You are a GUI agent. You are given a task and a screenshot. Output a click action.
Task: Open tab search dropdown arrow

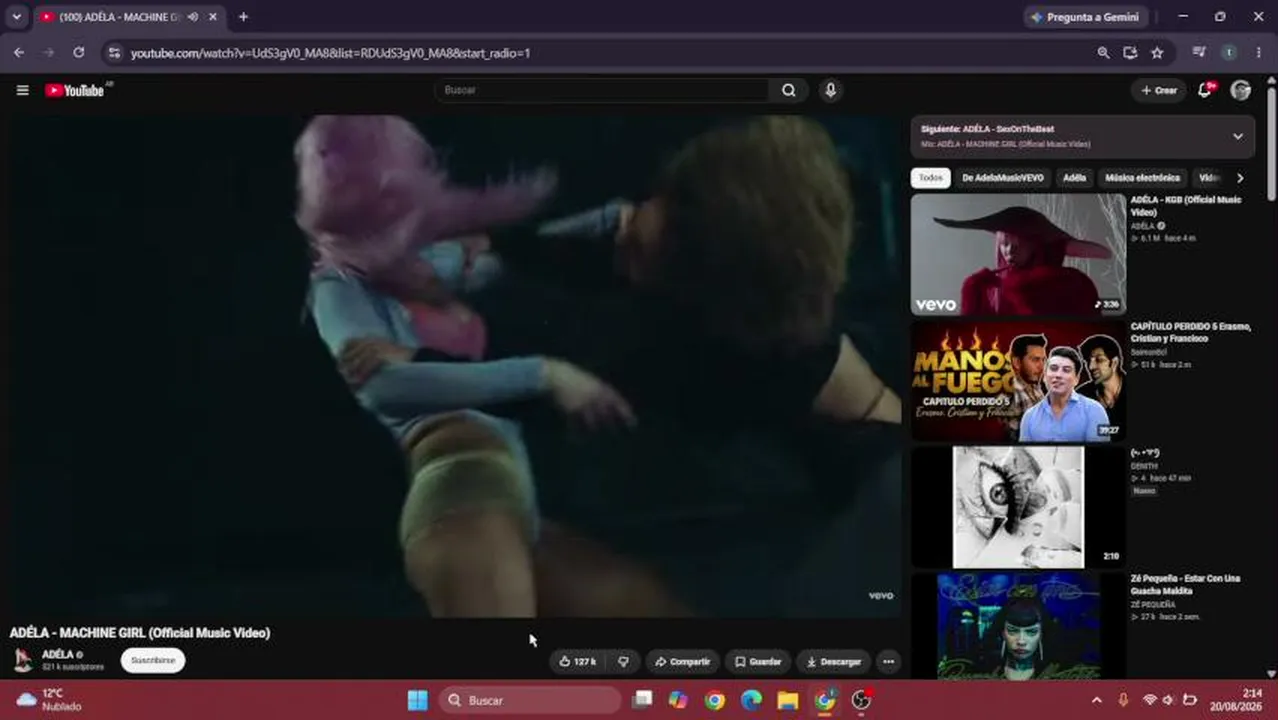point(17,17)
